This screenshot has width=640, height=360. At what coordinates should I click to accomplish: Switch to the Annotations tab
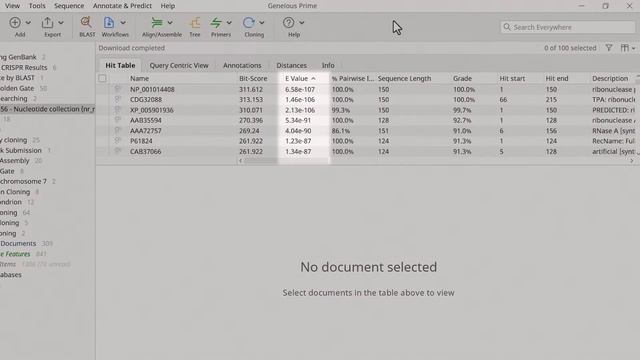click(x=242, y=65)
